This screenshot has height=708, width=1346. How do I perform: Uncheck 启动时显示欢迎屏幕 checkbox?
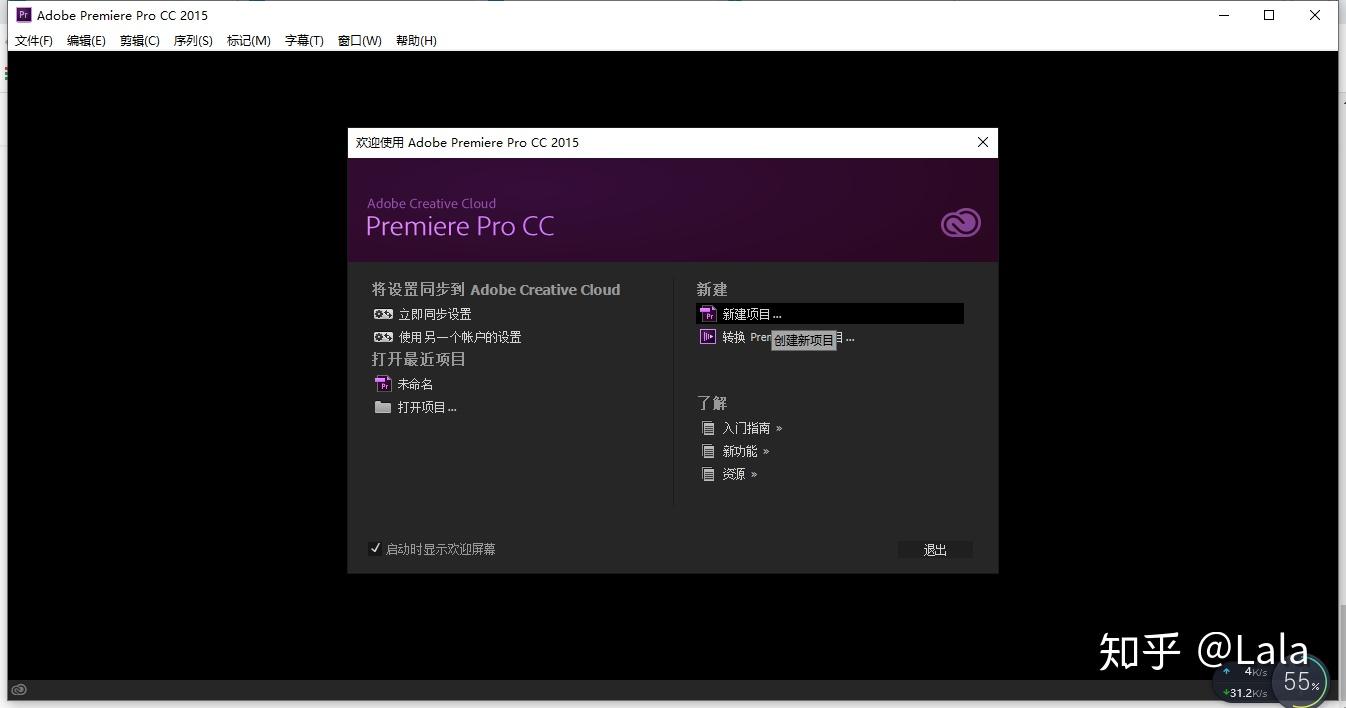[375, 548]
